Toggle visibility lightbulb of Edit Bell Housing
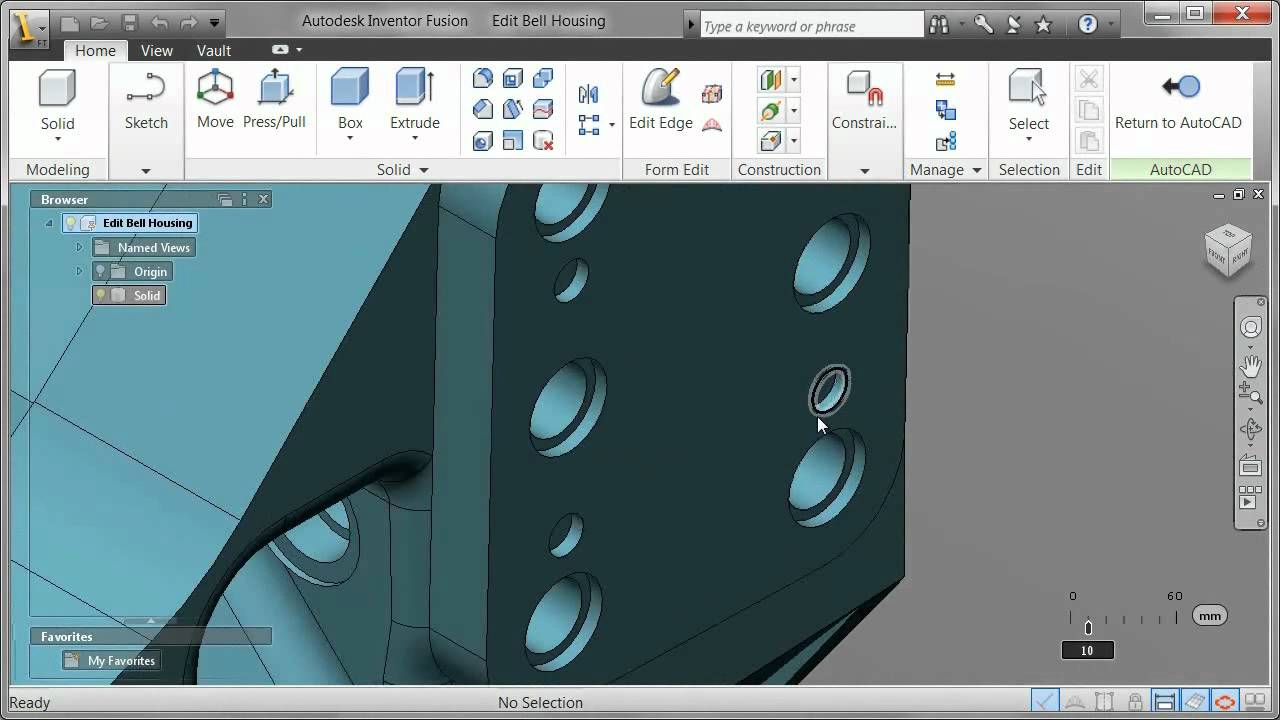Screen dimensions: 1280x720 [x=71, y=223]
